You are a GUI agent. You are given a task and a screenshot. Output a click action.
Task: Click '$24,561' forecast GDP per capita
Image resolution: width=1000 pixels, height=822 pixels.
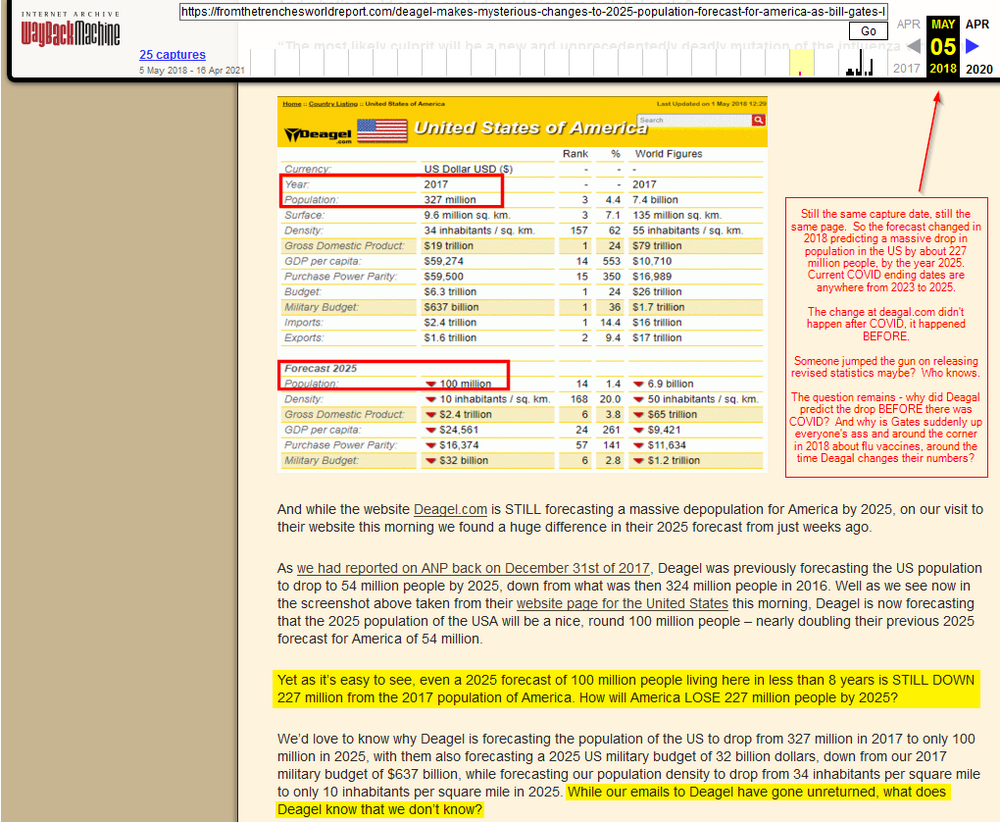tap(459, 430)
